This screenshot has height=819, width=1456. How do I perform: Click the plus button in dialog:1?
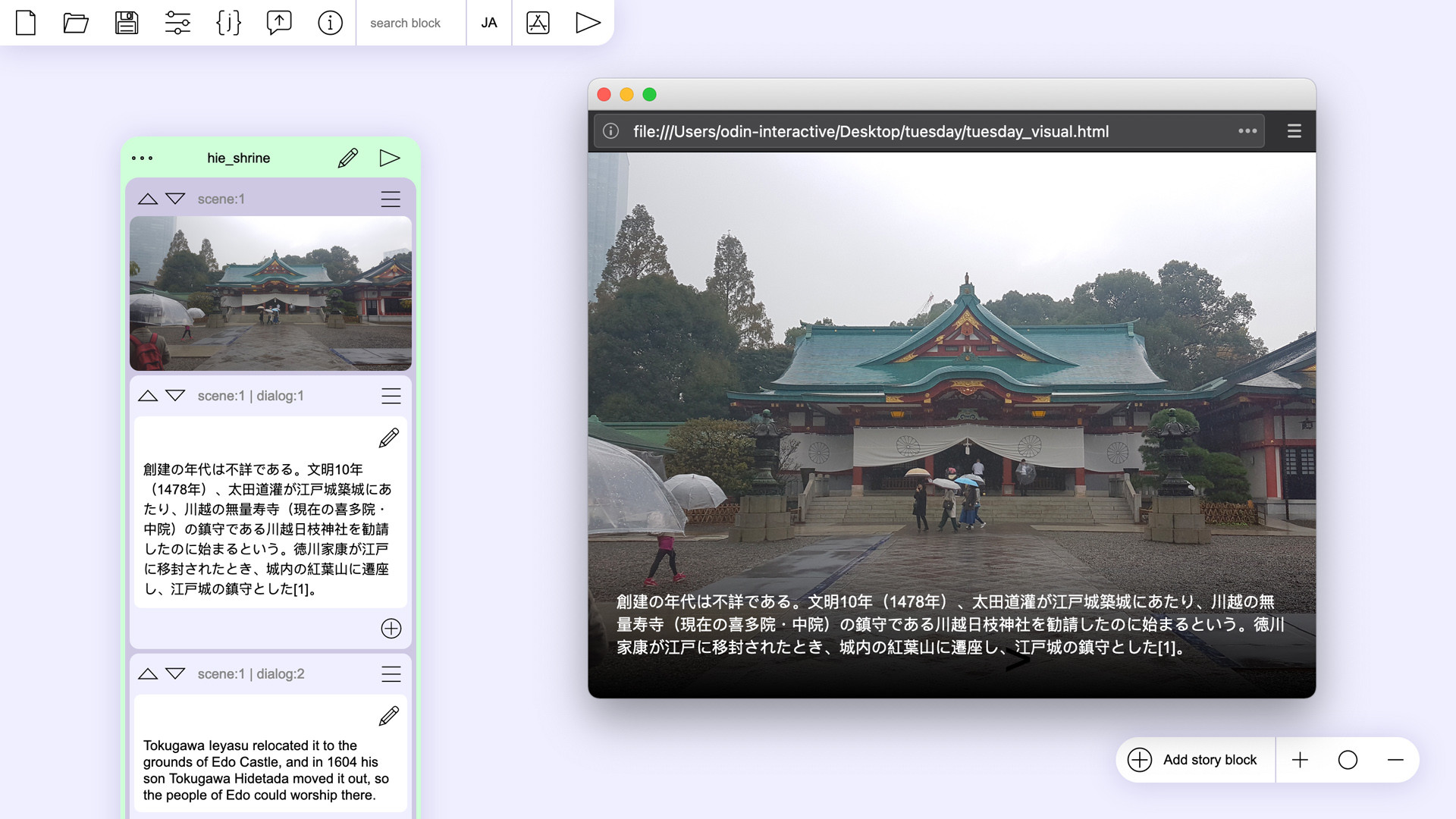coord(390,628)
